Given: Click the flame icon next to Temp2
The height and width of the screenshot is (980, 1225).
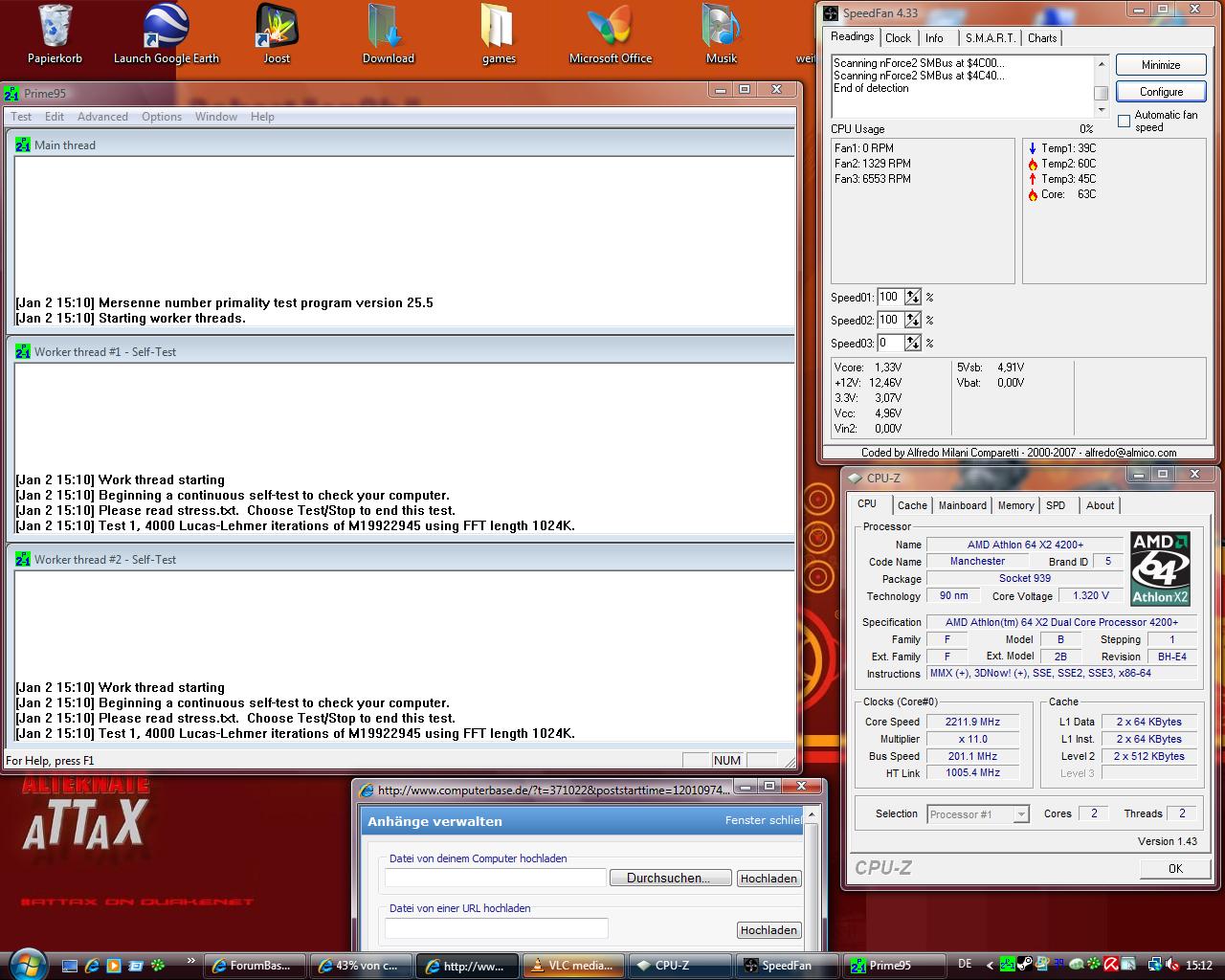Looking at the screenshot, I should pyautogui.click(x=1033, y=164).
